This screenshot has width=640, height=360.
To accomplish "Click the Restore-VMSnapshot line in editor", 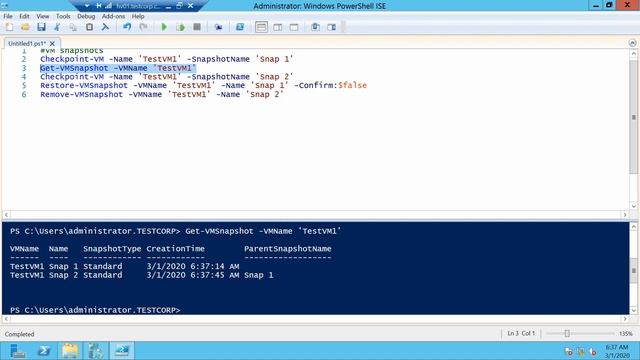I will pyautogui.click(x=203, y=85).
